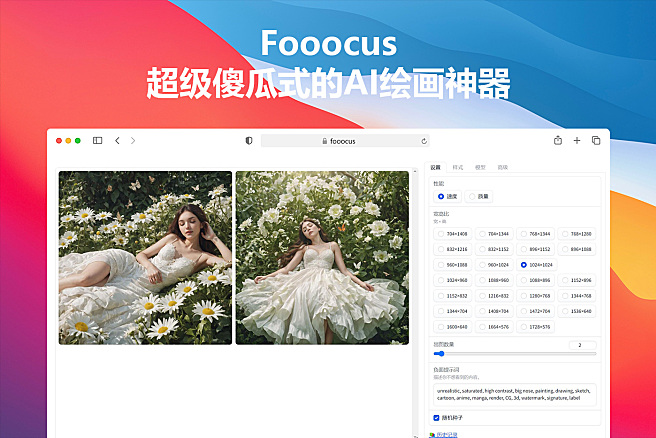Switch to the 高级 tab

(502, 167)
